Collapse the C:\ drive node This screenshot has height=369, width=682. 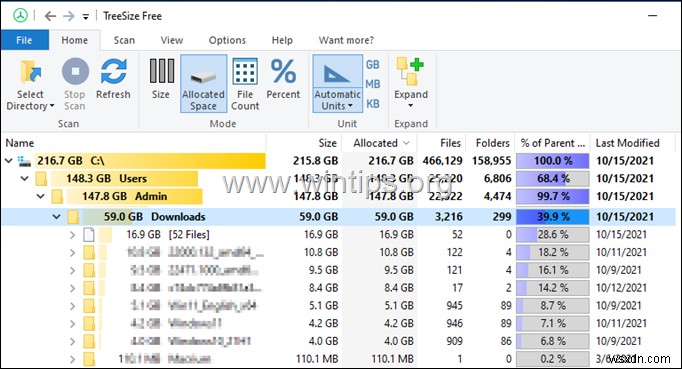click(8, 161)
